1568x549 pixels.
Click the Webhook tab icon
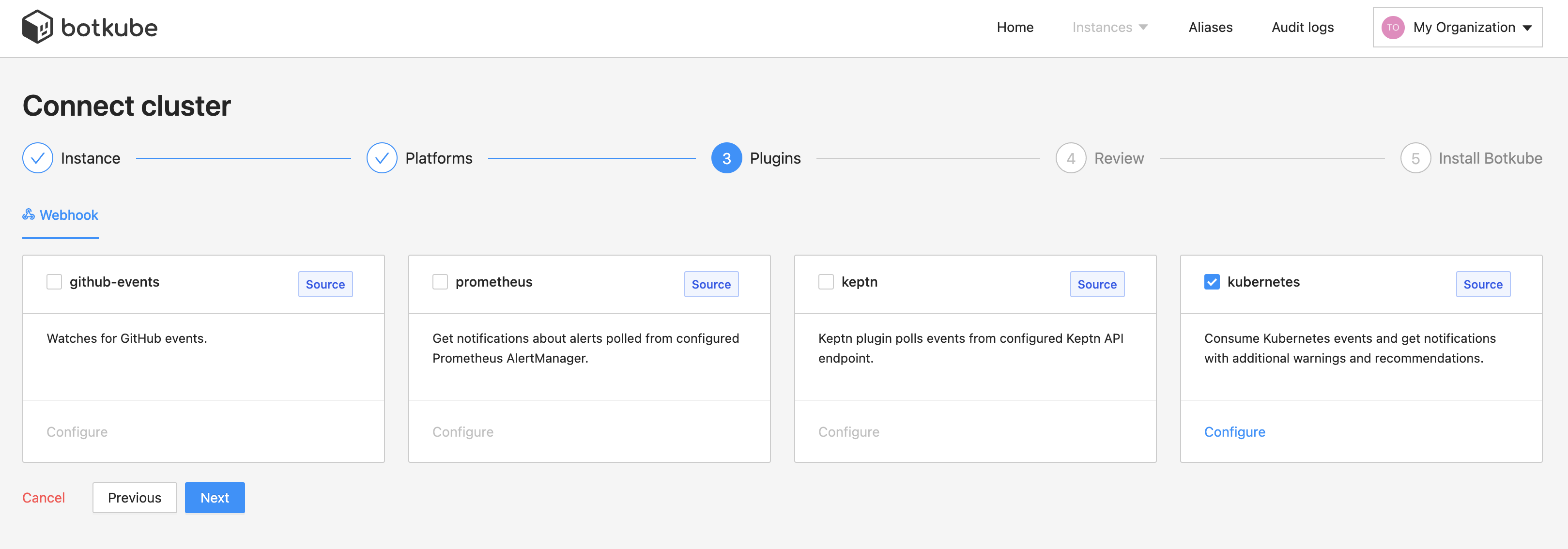(x=29, y=214)
